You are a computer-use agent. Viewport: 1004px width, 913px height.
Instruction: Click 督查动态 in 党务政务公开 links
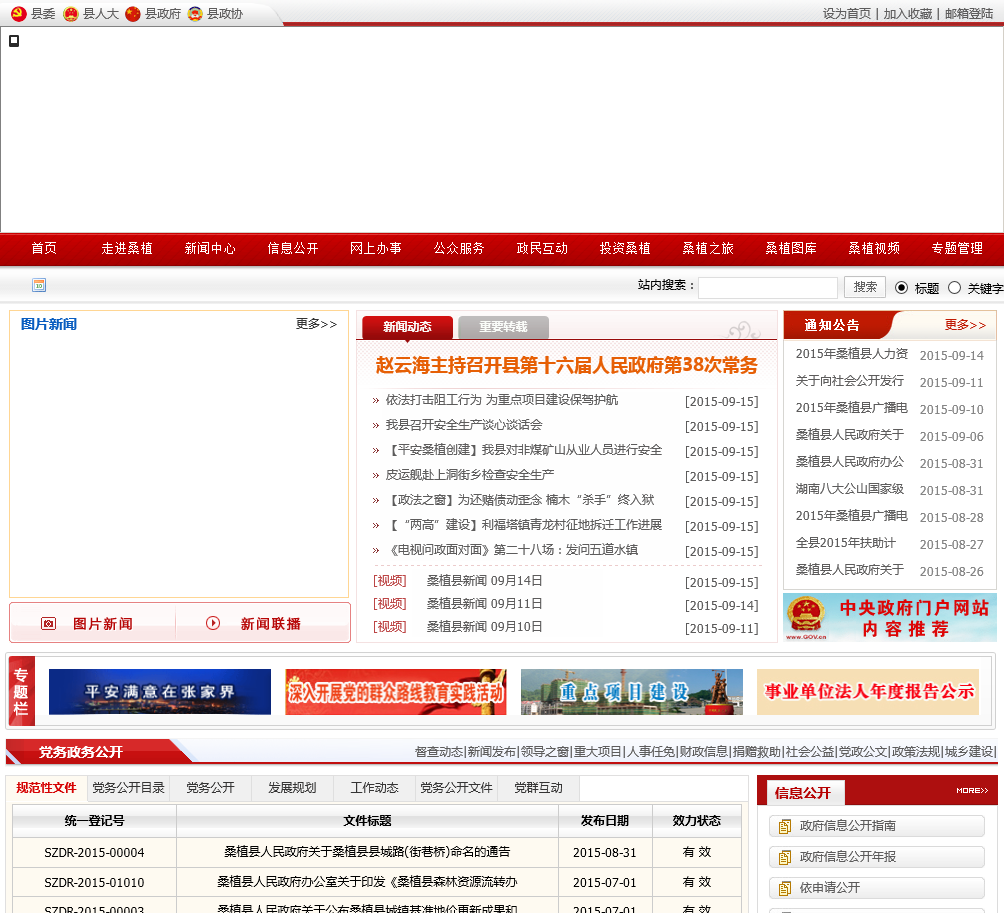(x=439, y=752)
